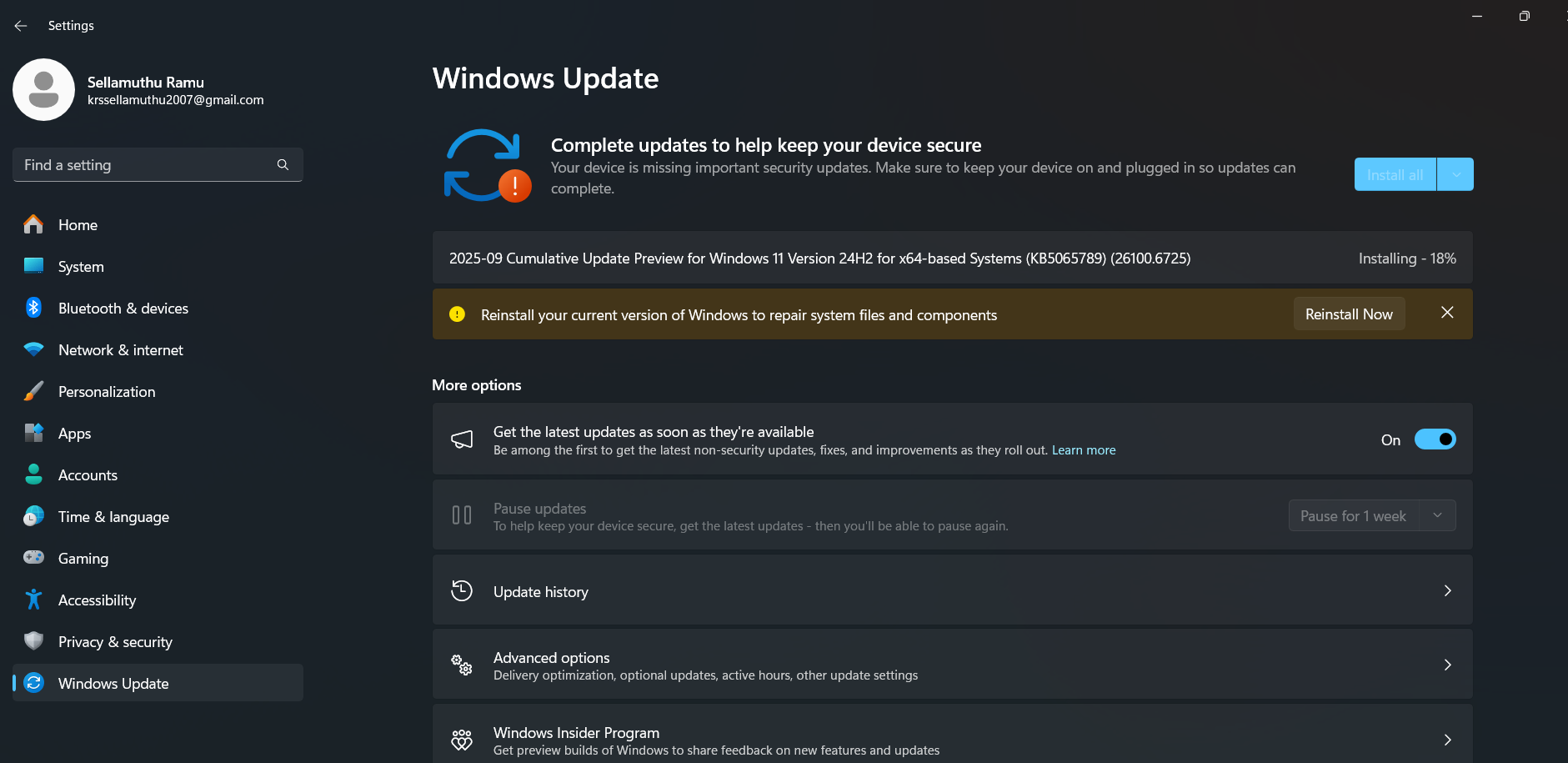Open the Learn more link
The width and height of the screenshot is (1568, 763).
tap(1083, 449)
